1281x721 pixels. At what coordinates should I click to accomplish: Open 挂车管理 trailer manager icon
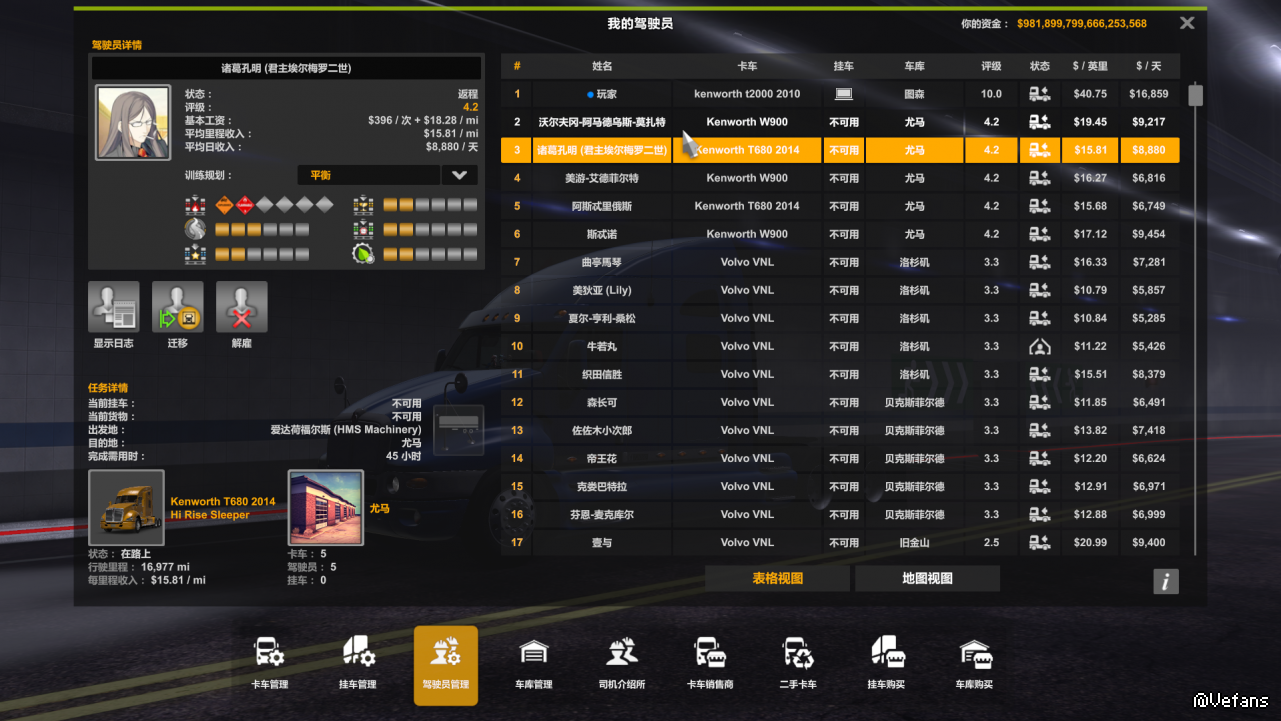tap(358, 665)
